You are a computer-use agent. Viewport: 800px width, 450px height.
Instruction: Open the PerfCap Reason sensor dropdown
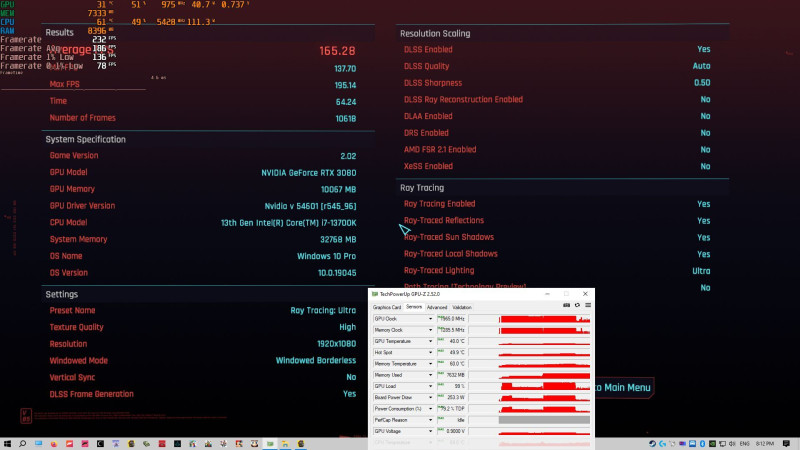click(x=430, y=420)
